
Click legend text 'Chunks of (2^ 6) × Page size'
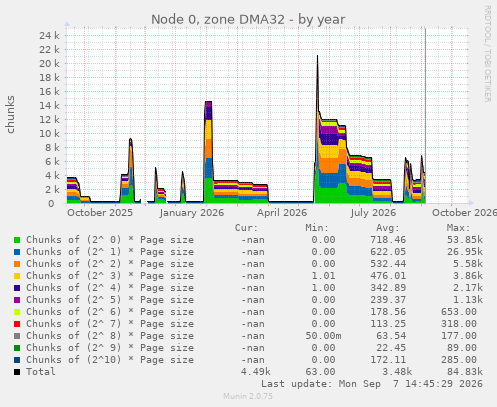[x=110, y=312]
